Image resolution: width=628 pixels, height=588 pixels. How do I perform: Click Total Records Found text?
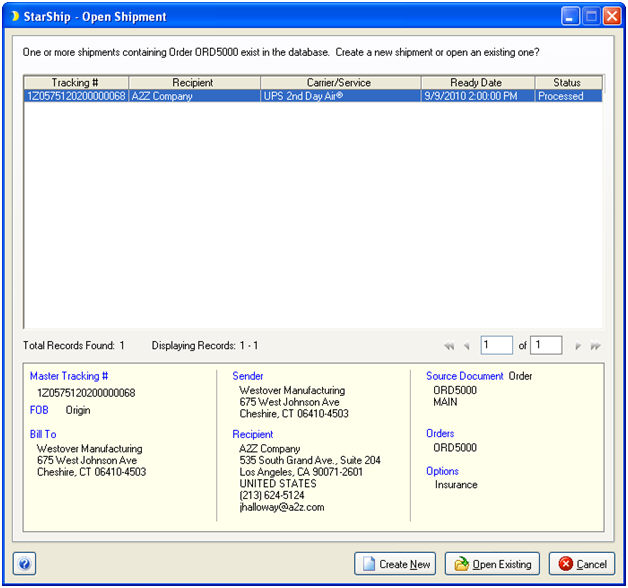pos(74,345)
